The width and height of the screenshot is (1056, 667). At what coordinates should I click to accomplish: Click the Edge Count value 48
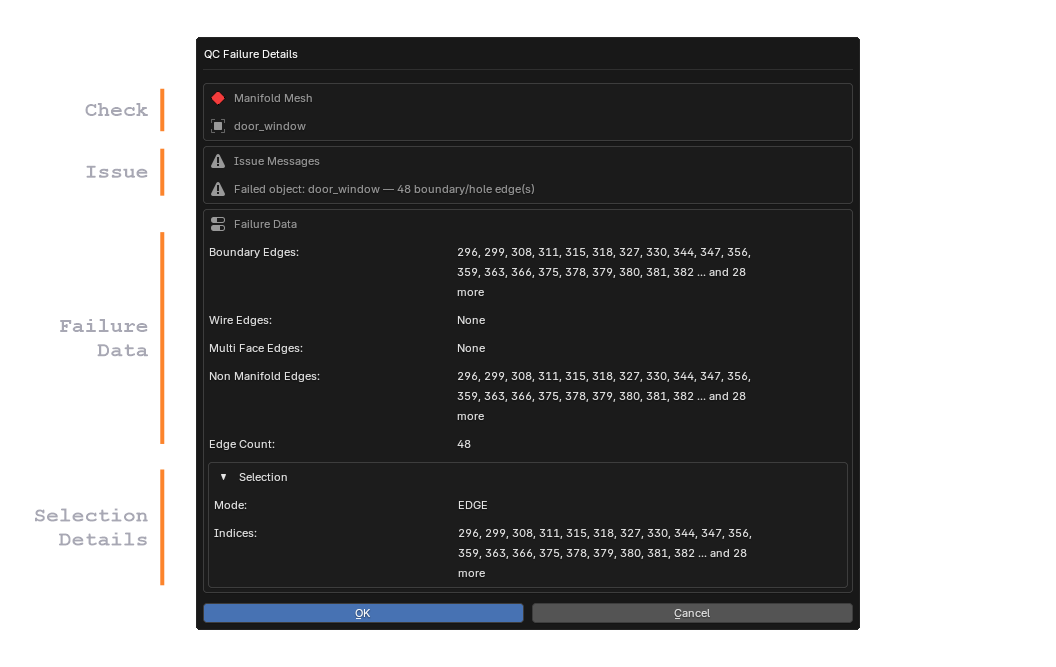coord(464,444)
